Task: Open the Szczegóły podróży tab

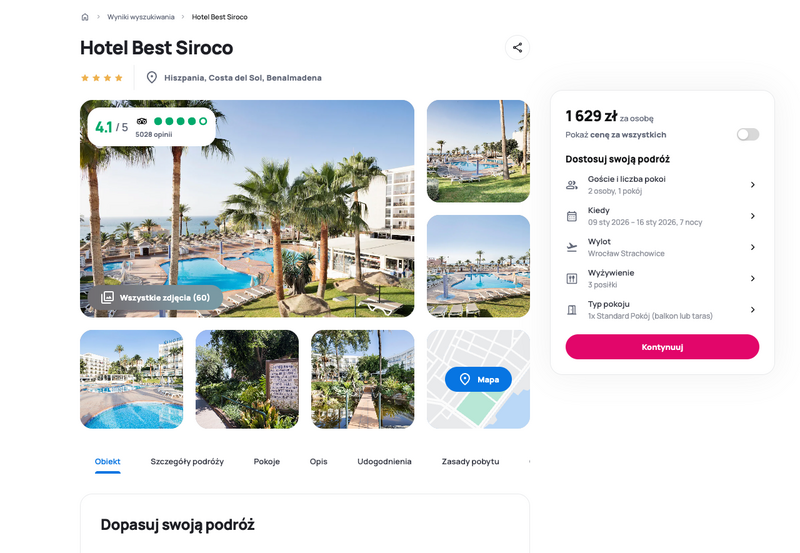Action: coord(187,462)
